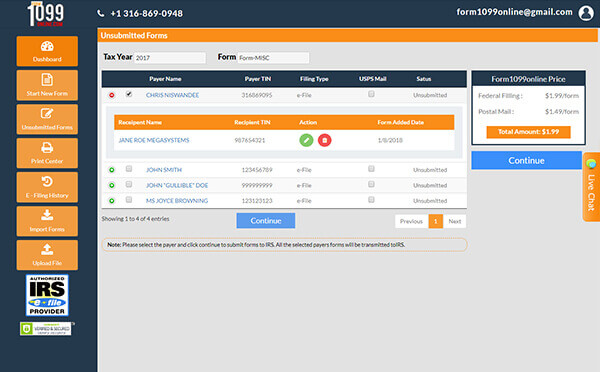Image resolution: width=600 pixels, height=372 pixels.
Task: Expand the John "Gullible" Doe payer row
Action: pos(112,185)
